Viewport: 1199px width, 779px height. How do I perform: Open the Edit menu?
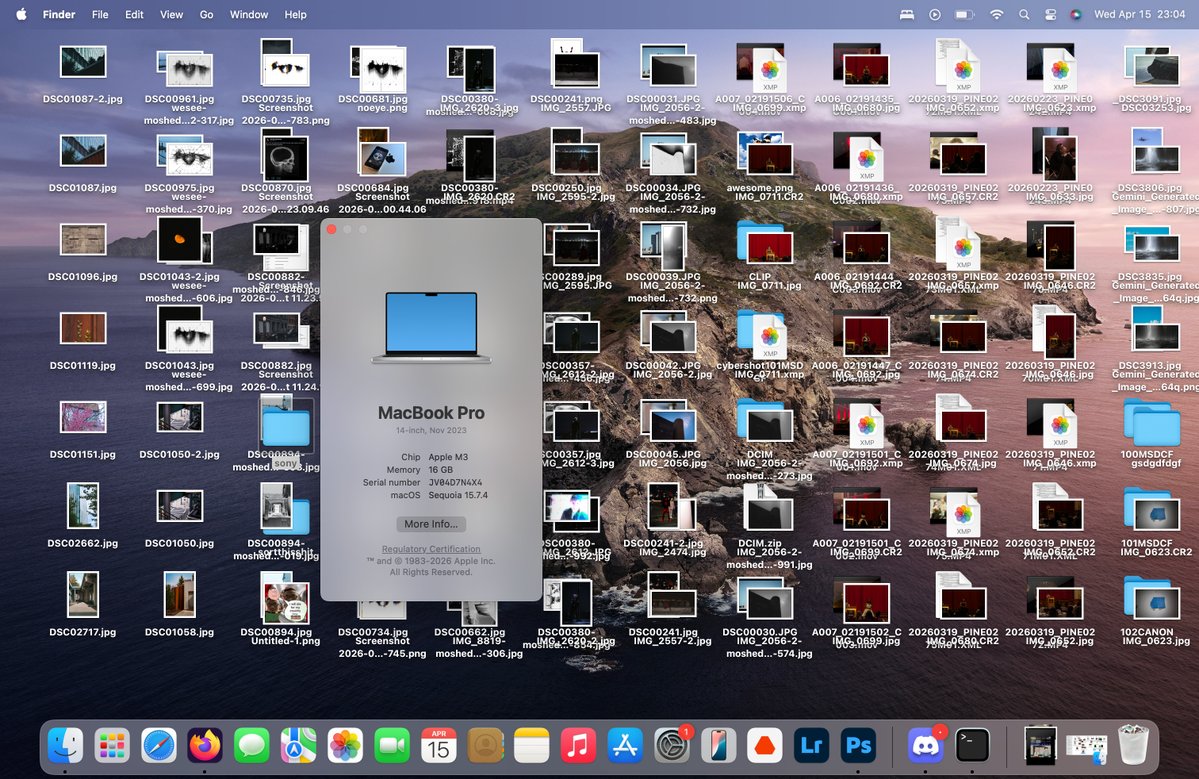pyautogui.click(x=135, y=15)
